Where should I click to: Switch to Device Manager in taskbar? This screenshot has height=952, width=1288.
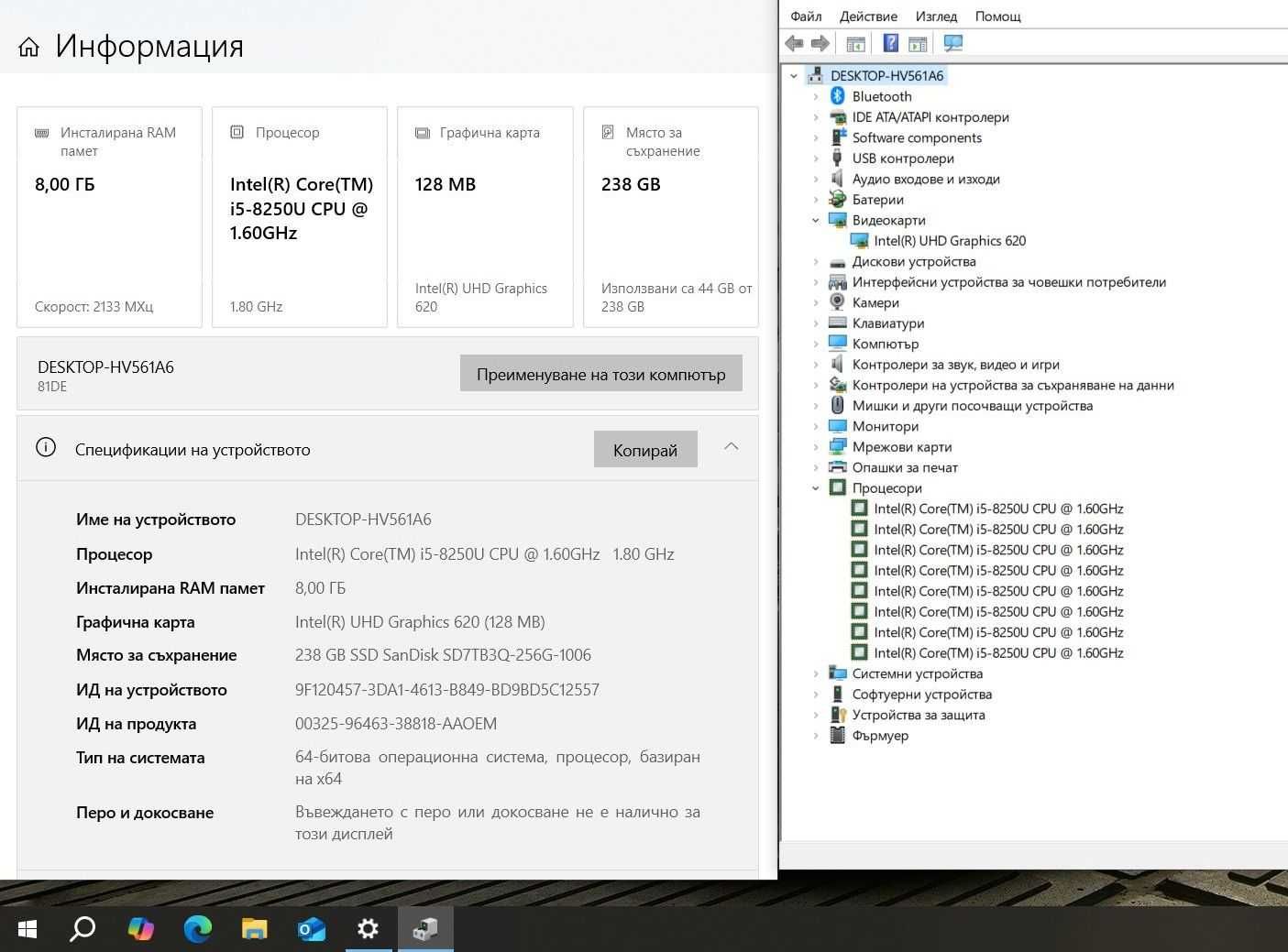click(425, 929)
